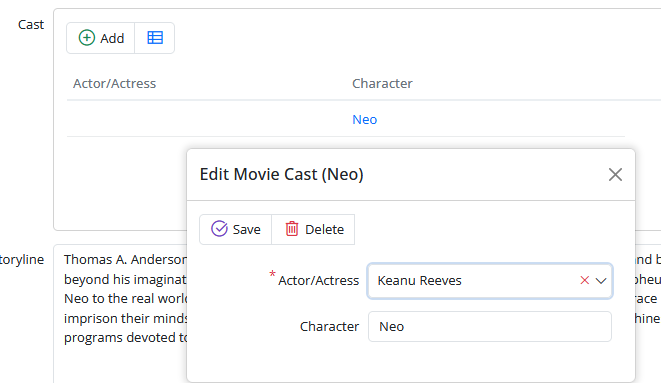Expand the Actor/Actress dropdown arrow
The height and width of the screenshot is (383, 661).
601,281
